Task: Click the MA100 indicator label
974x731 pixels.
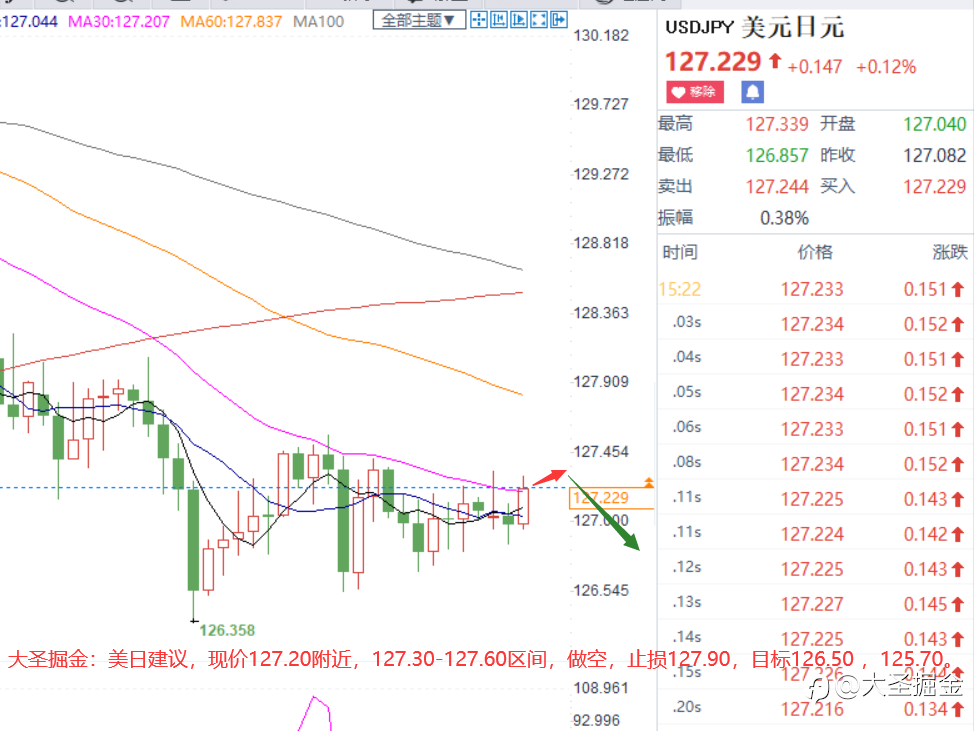Action: click(x=318, y=22)
